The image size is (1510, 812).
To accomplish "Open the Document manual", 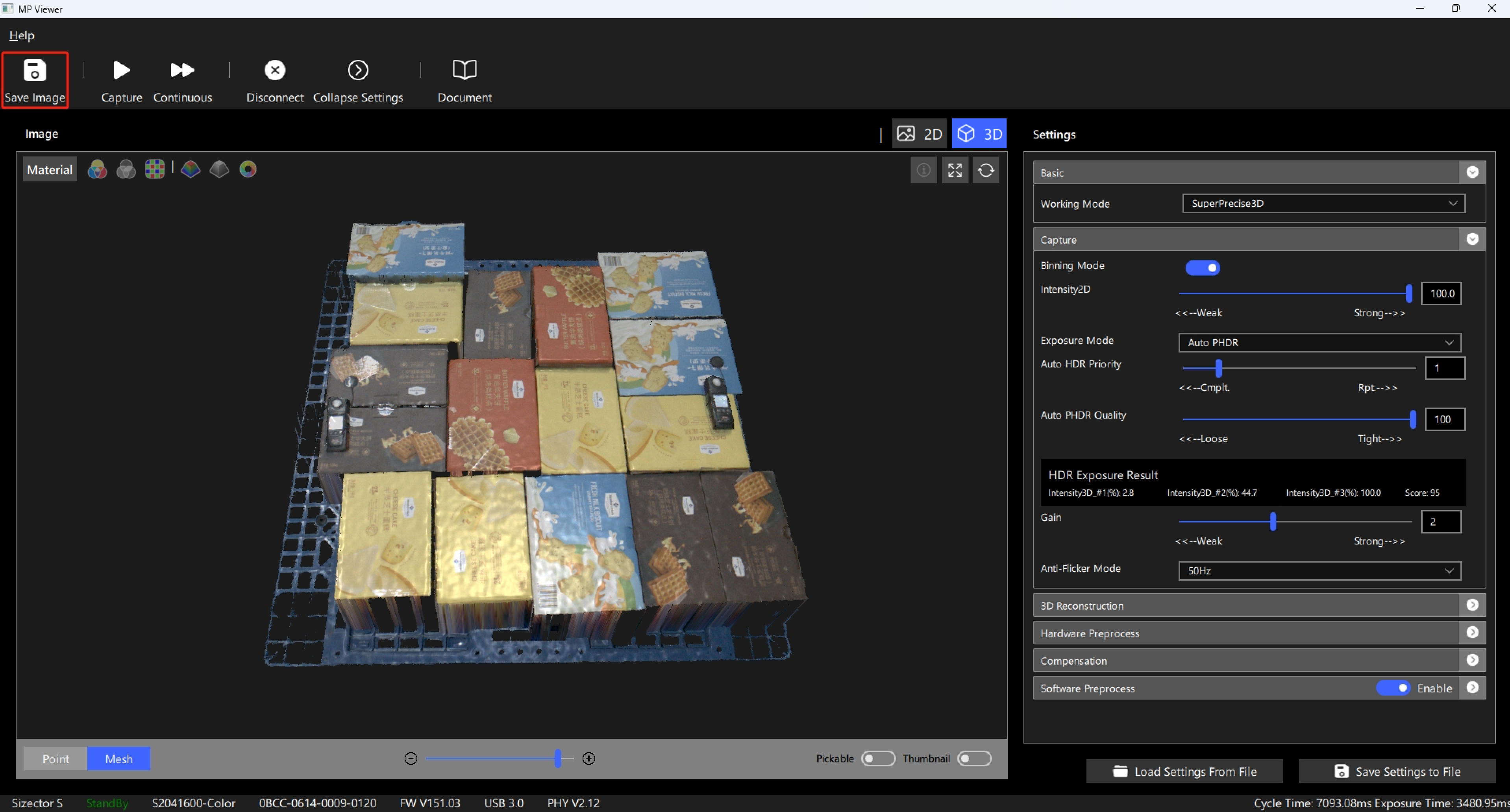I will (x=465, y=81).
